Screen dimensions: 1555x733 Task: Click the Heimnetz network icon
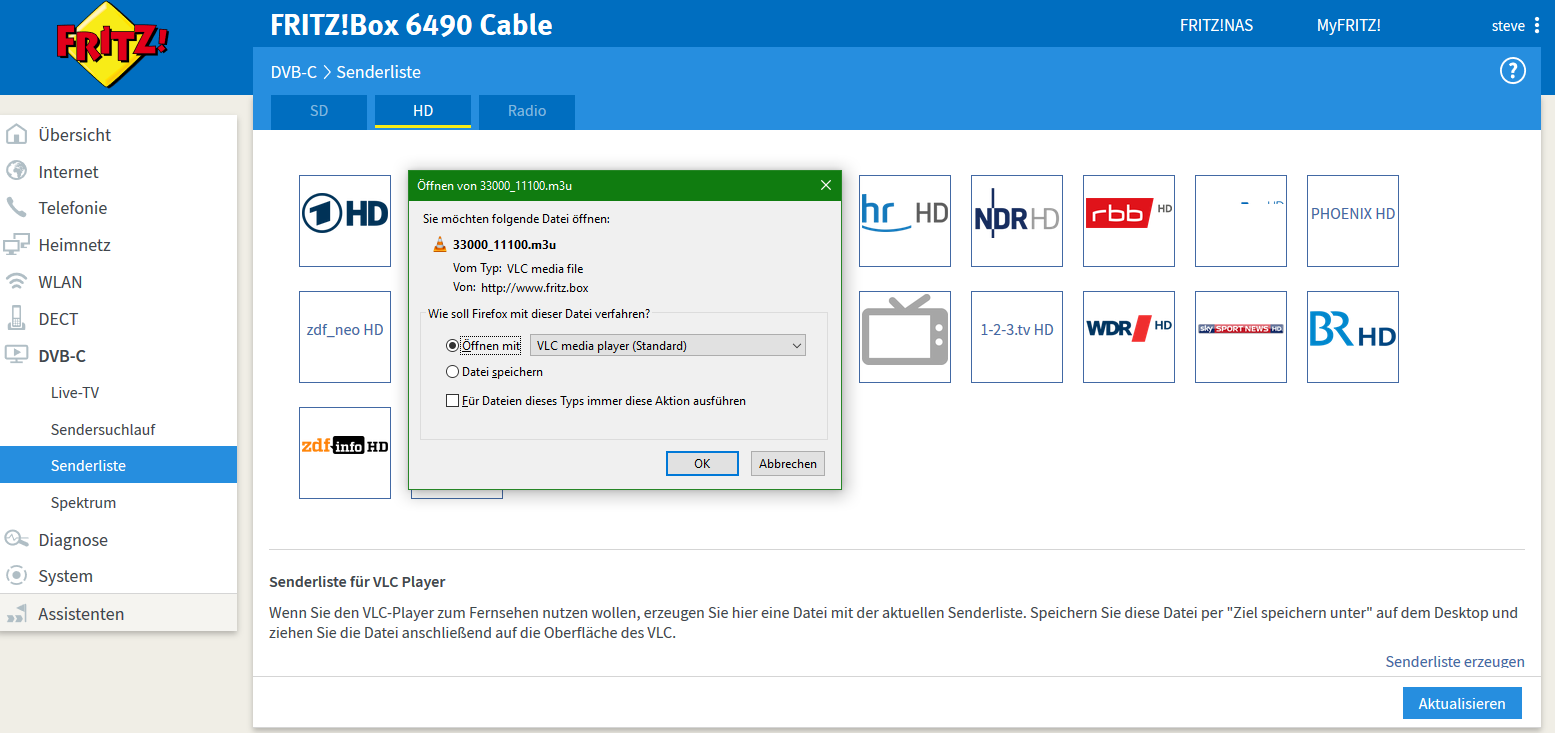point(16,245)
